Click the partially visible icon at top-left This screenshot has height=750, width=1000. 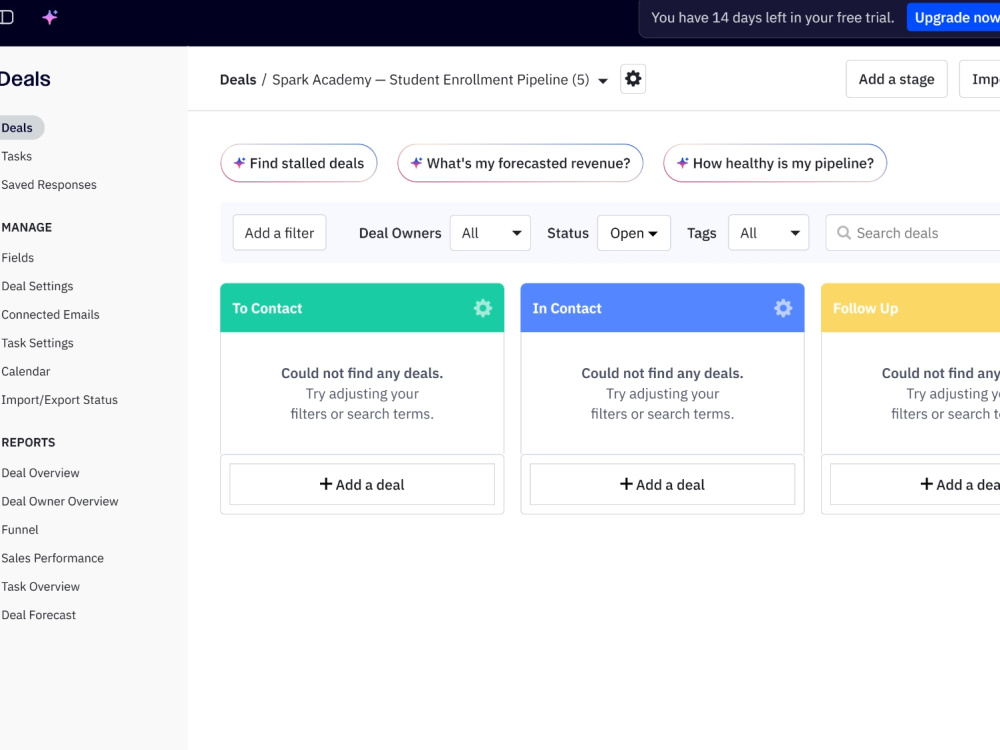pos(6,17)
